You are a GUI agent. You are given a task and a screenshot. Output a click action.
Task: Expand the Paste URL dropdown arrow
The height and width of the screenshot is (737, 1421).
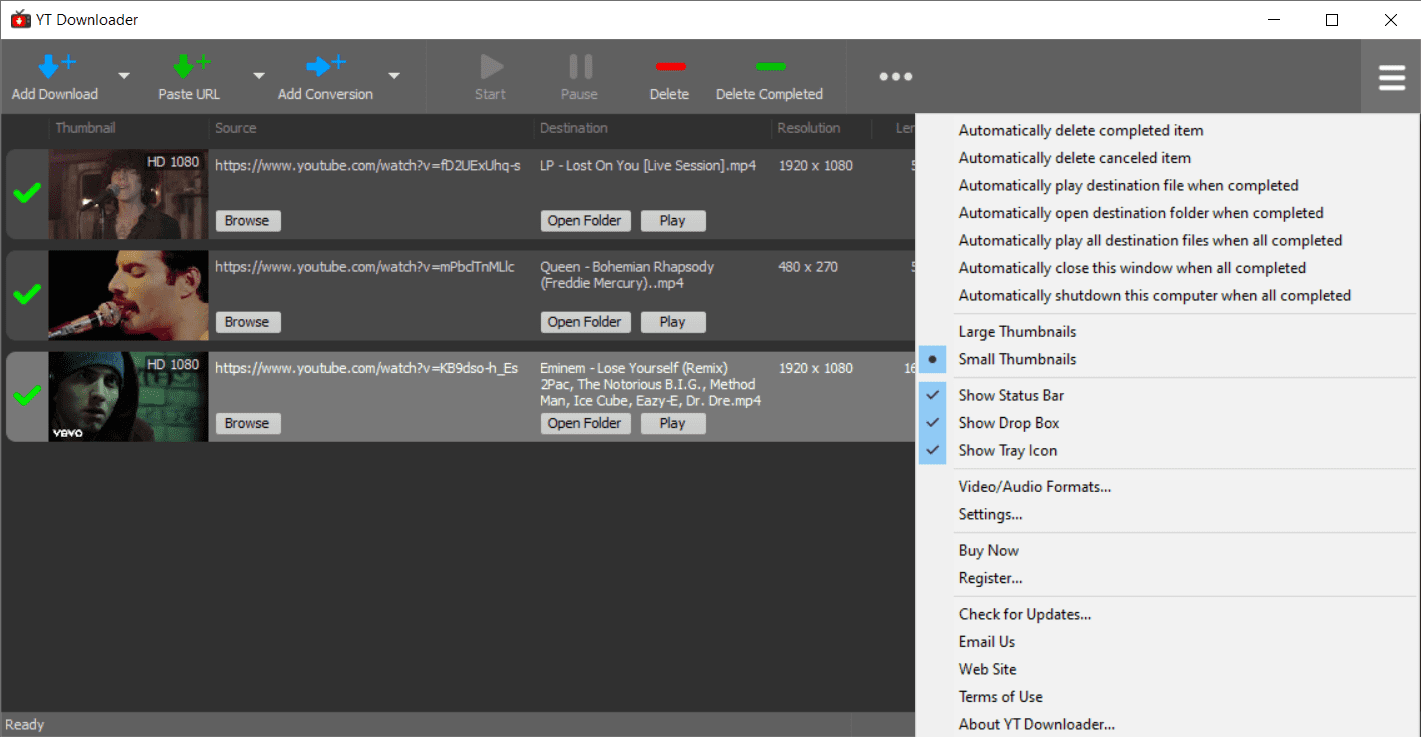click(x=259, y=76)
